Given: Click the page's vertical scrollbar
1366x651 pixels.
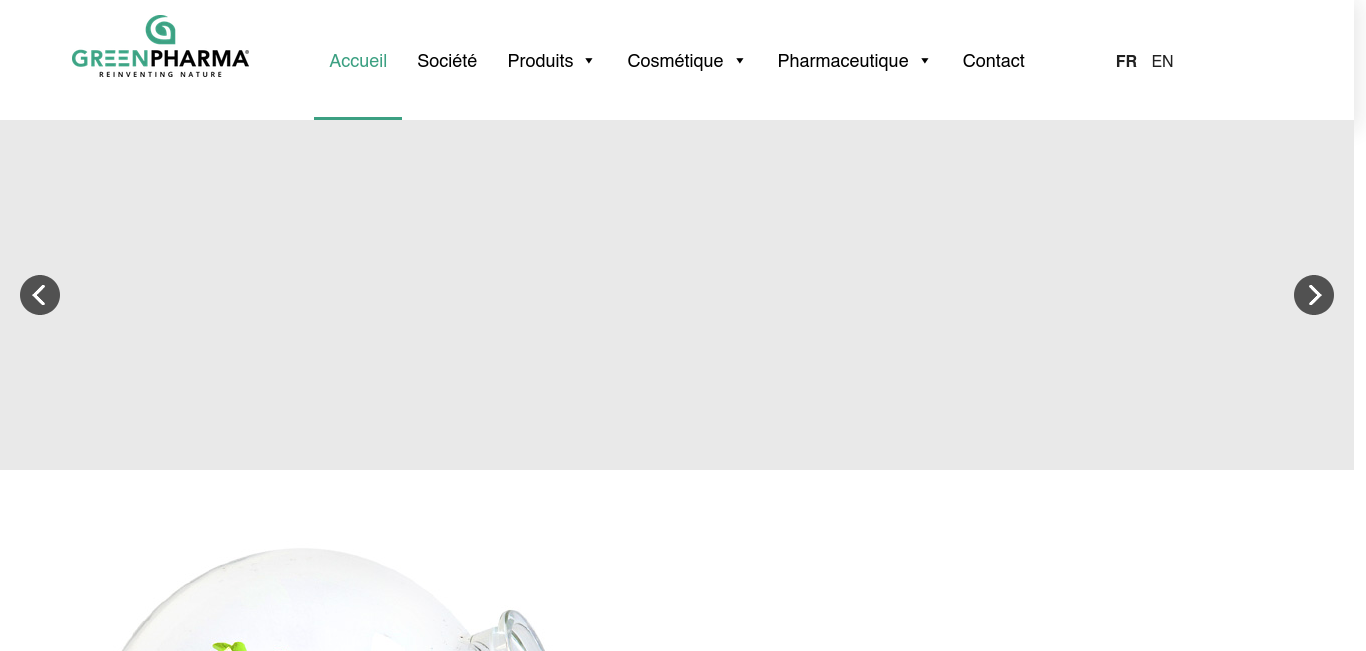Looking at the screenshot, I should pyautogui.click(x=1360, y=325).
